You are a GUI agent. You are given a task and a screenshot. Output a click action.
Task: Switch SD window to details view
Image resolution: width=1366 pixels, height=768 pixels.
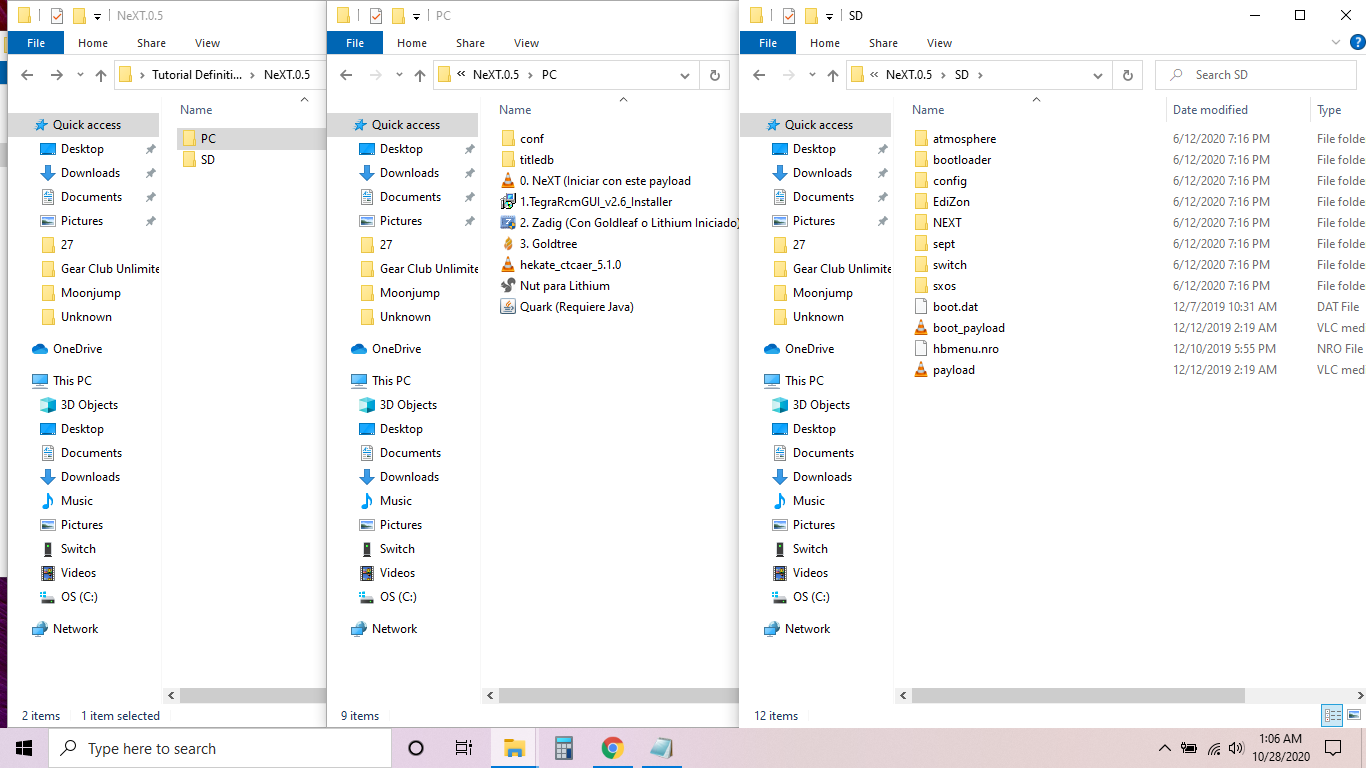(1331, 715)
